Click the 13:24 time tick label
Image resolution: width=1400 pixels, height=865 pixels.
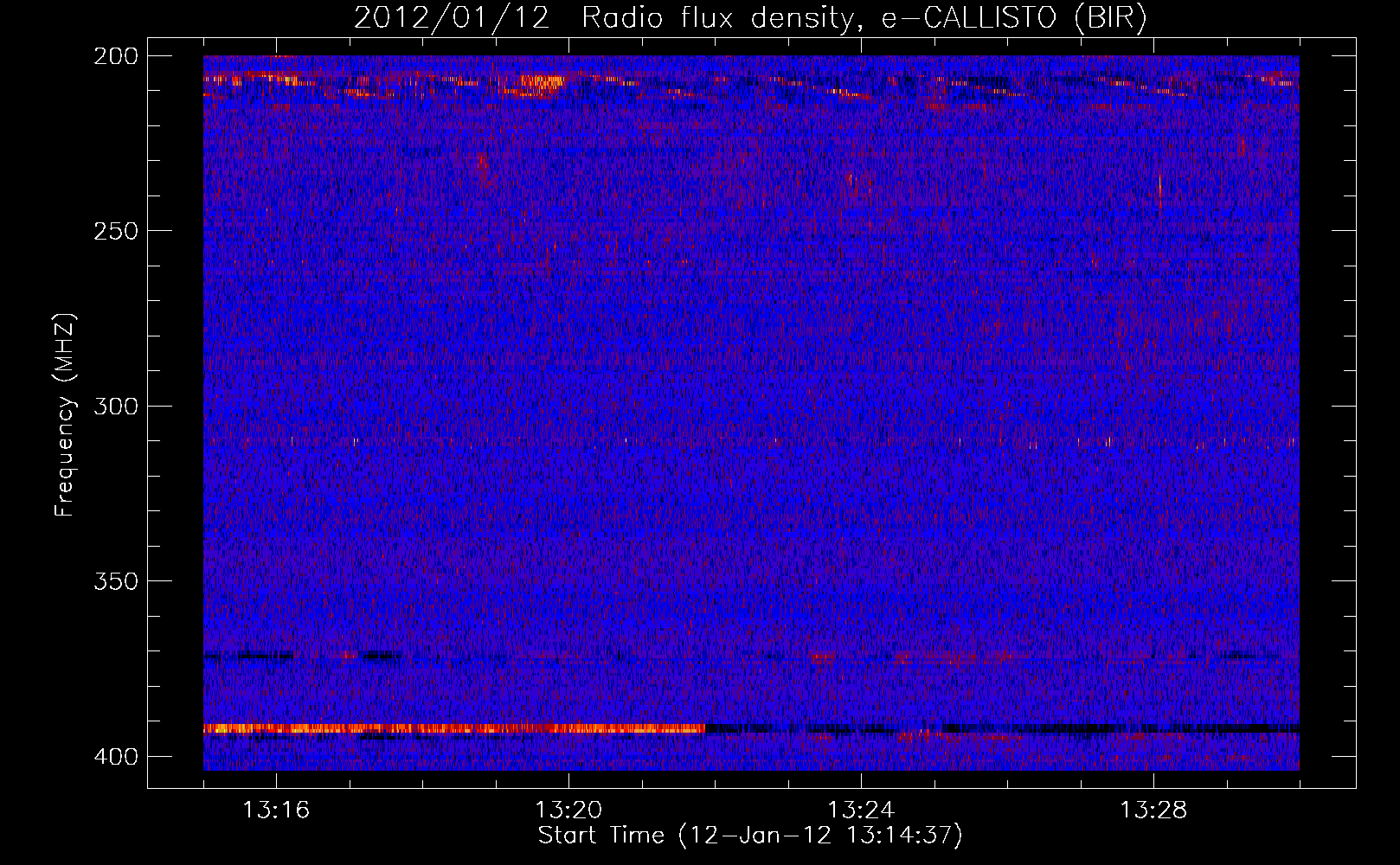pyautogui.click(x=861, y=811)
